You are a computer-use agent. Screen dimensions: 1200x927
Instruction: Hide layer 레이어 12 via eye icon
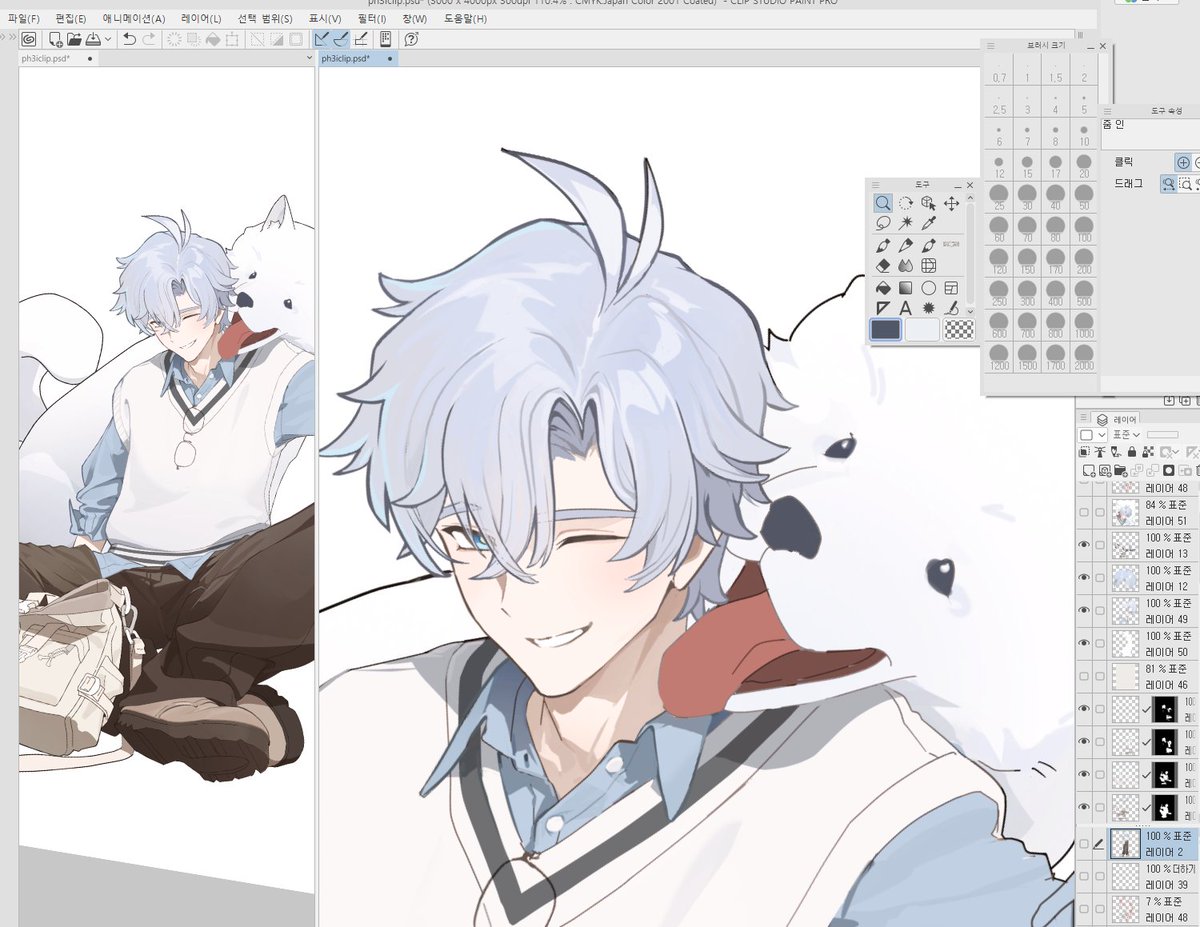1084,578
